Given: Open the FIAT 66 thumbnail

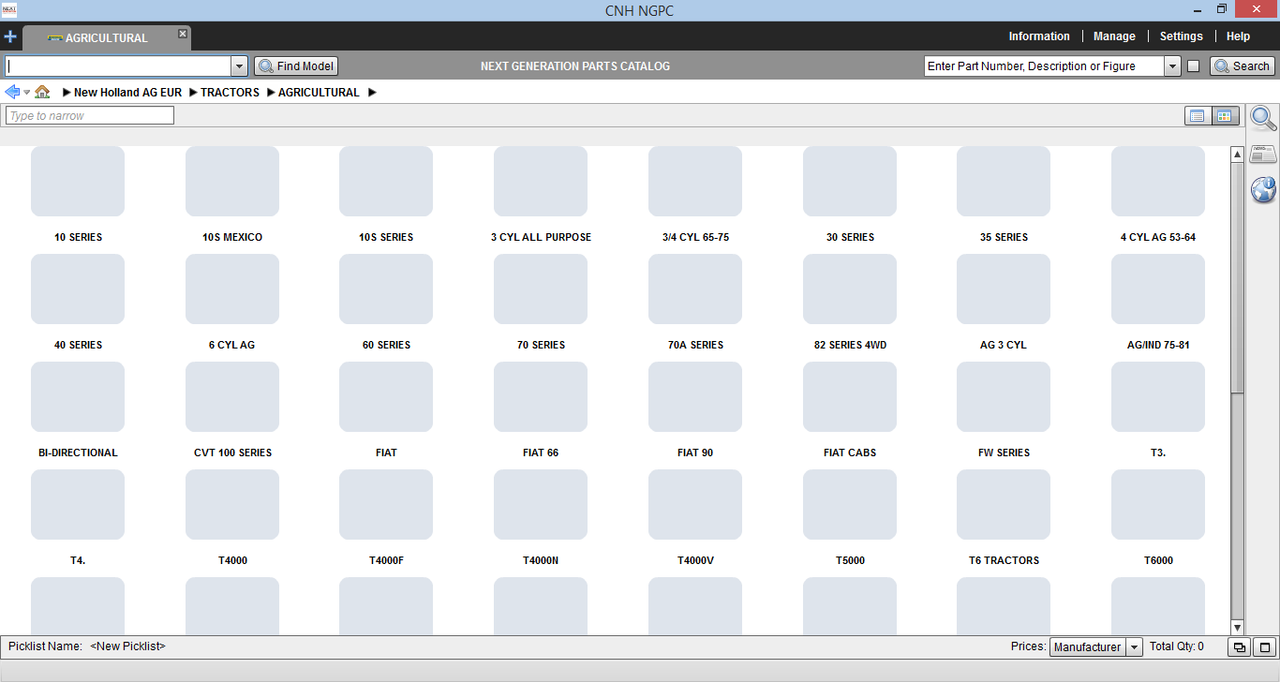Looking at the screenshot, I should coord(541,397).
